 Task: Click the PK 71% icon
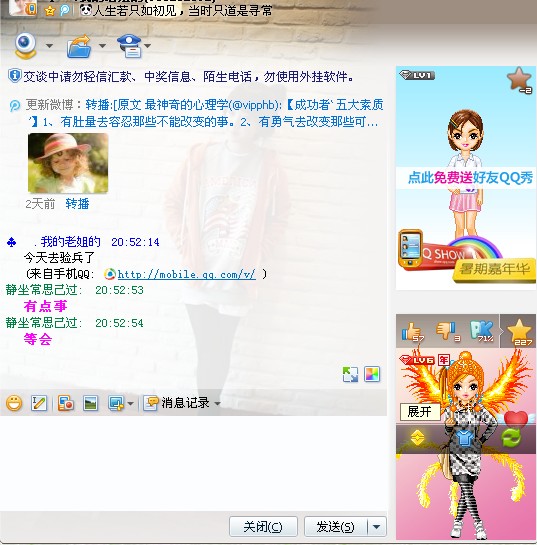(x=482, y=331)
